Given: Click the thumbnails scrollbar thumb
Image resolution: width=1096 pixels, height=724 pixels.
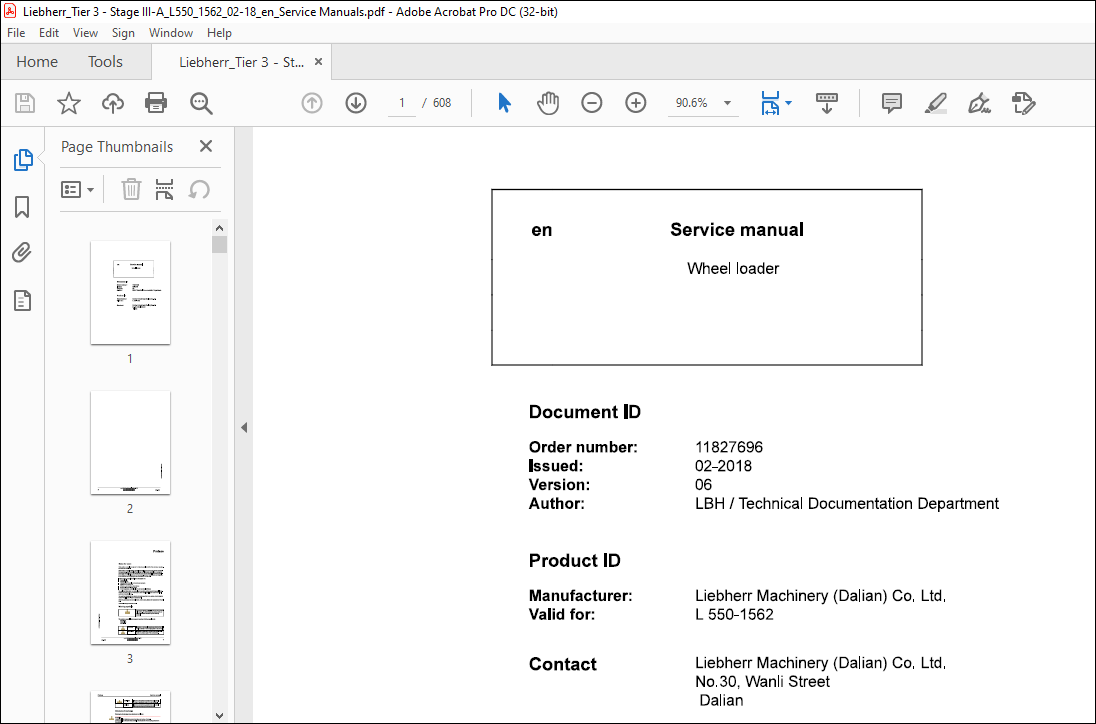Looking at the screenshot, I should tap(219, 245).
